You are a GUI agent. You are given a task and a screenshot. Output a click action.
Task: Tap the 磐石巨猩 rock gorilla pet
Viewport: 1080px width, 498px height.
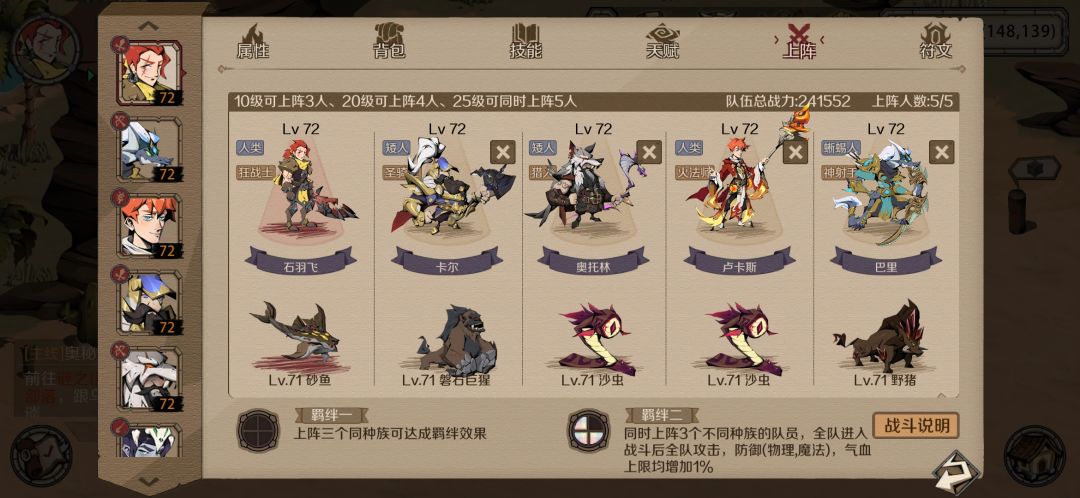pyautogui.click(x=456, y=340)
